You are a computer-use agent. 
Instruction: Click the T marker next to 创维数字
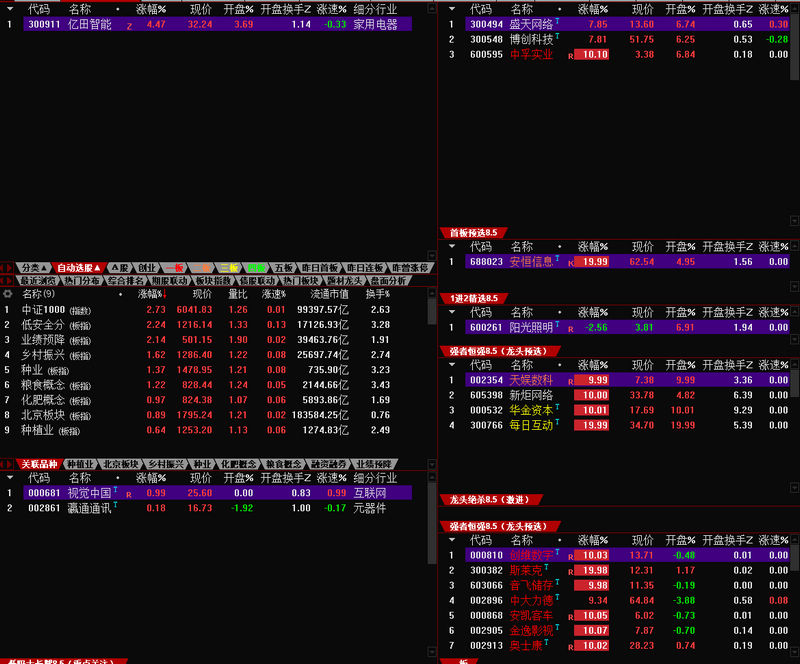pyautogui.click(x=557, y=552)
